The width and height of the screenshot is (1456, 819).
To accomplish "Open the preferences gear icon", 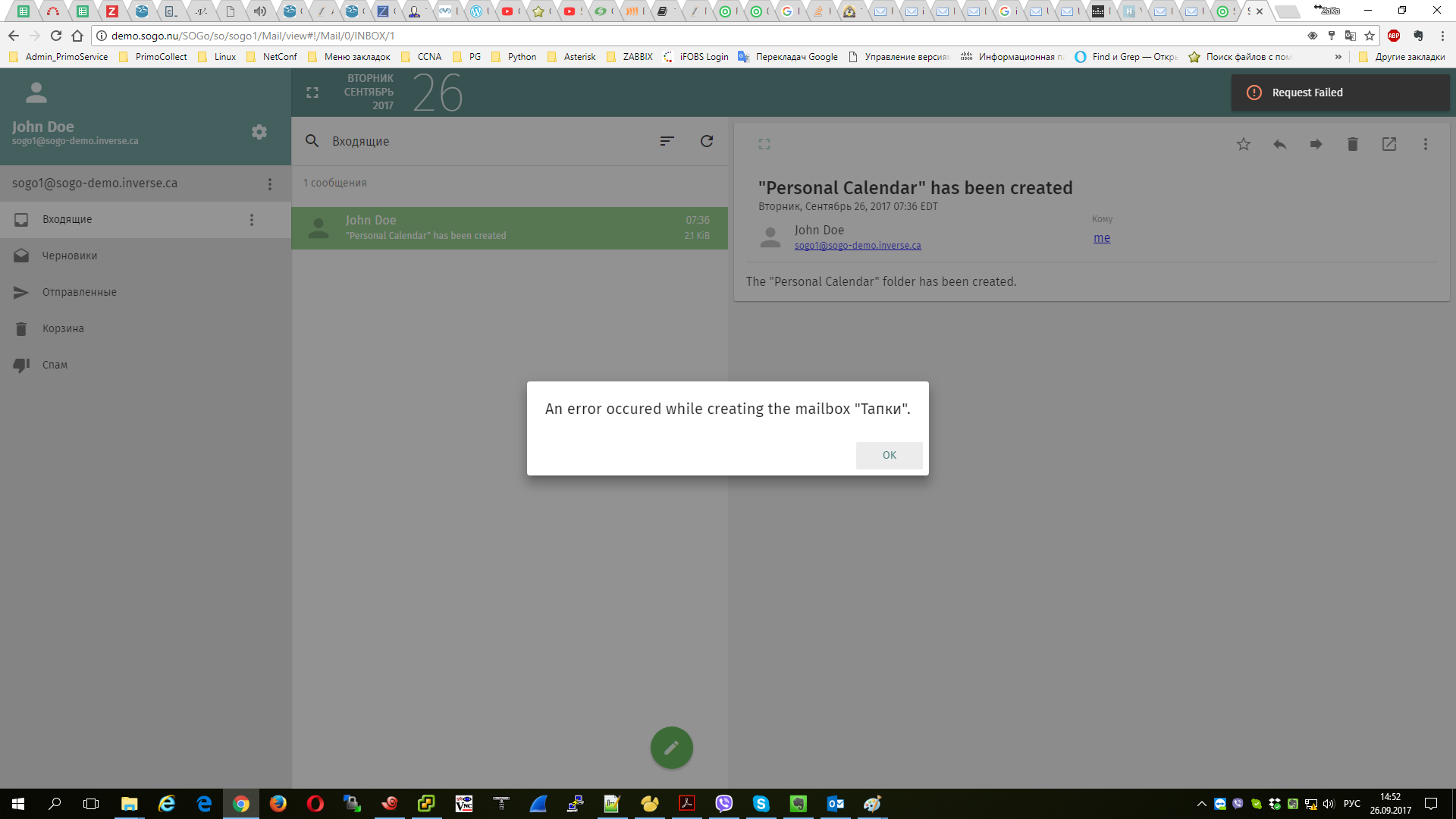I will 259,132.
